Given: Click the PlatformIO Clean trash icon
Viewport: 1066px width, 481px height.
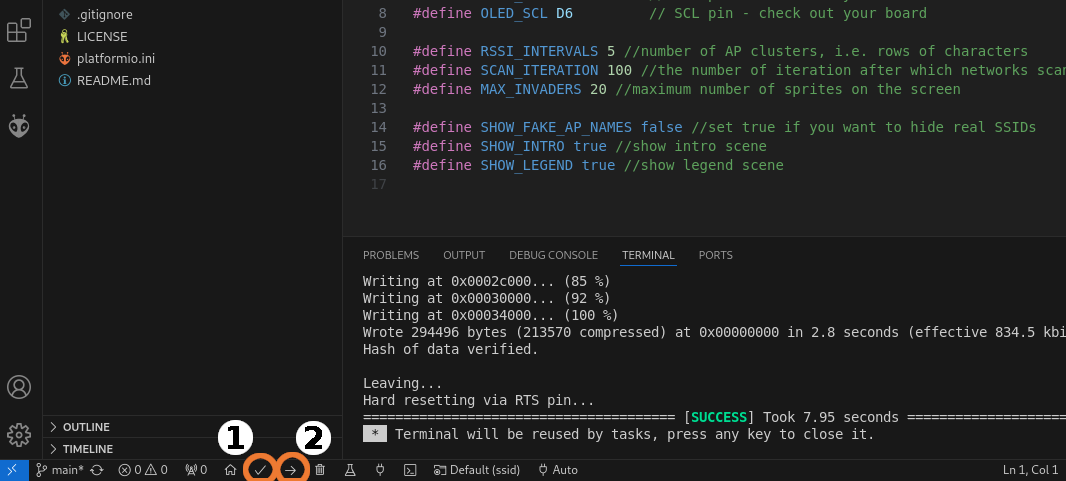Looking at the screenshot, I should click(320, 469).
